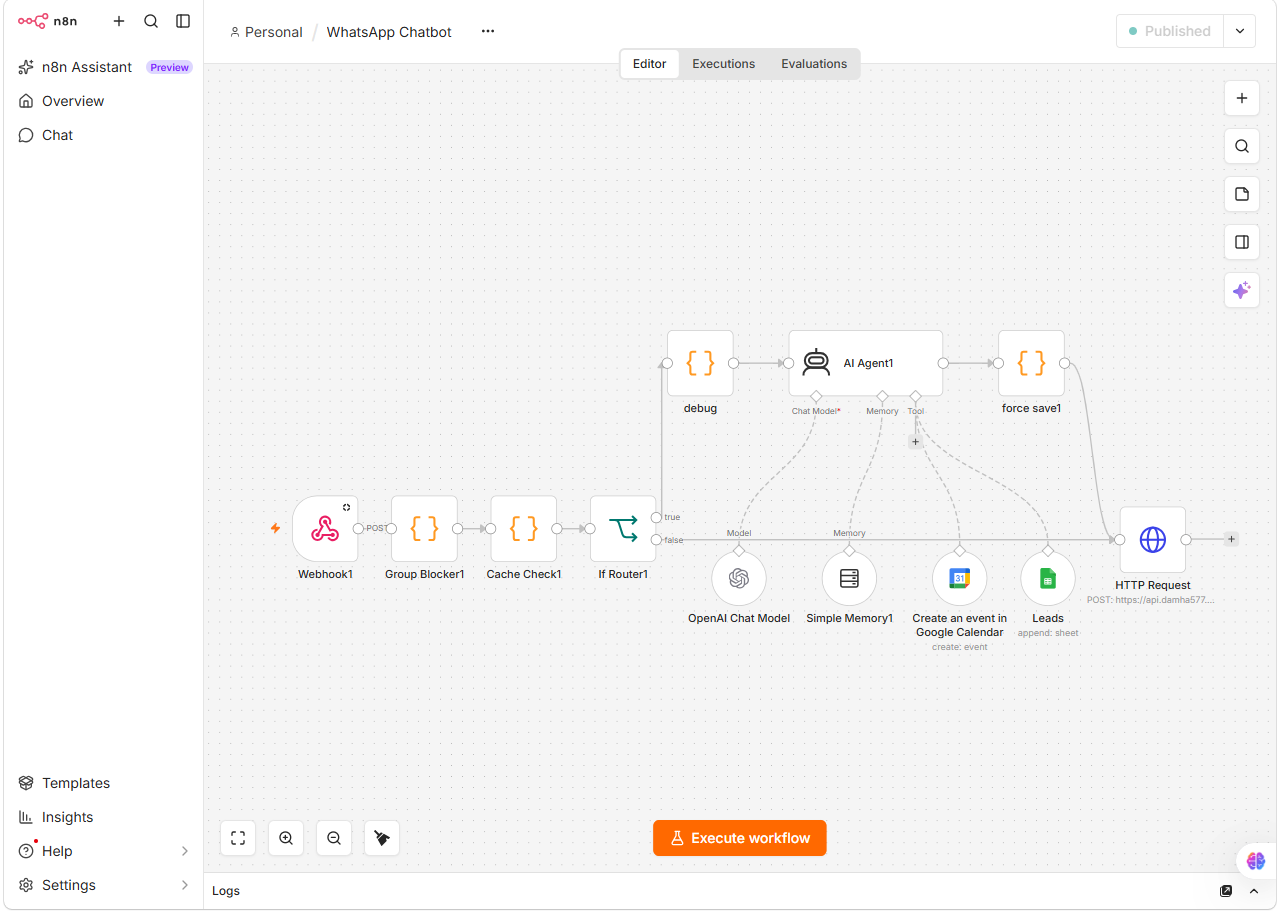Select the If Router1 node

coord(623,529)
